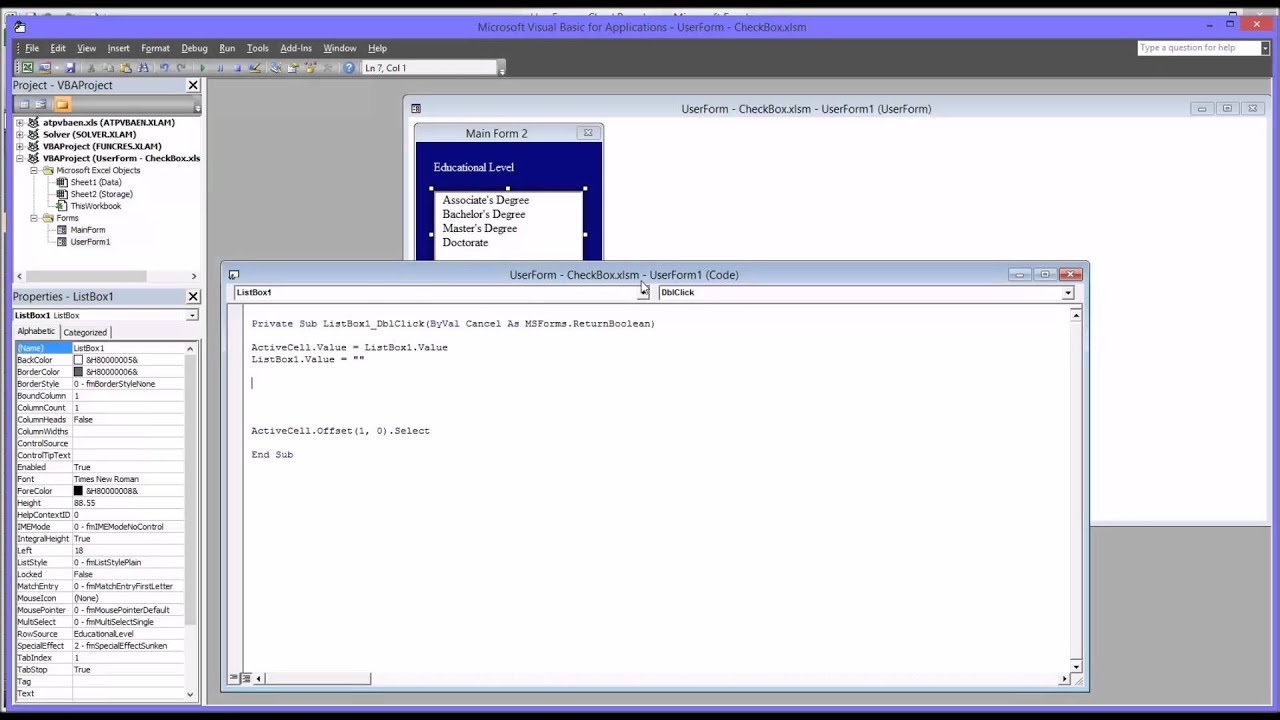Open the DblClick procedure dropdown
This screenshot has height=720, width=1280.
click(1068, 293)
